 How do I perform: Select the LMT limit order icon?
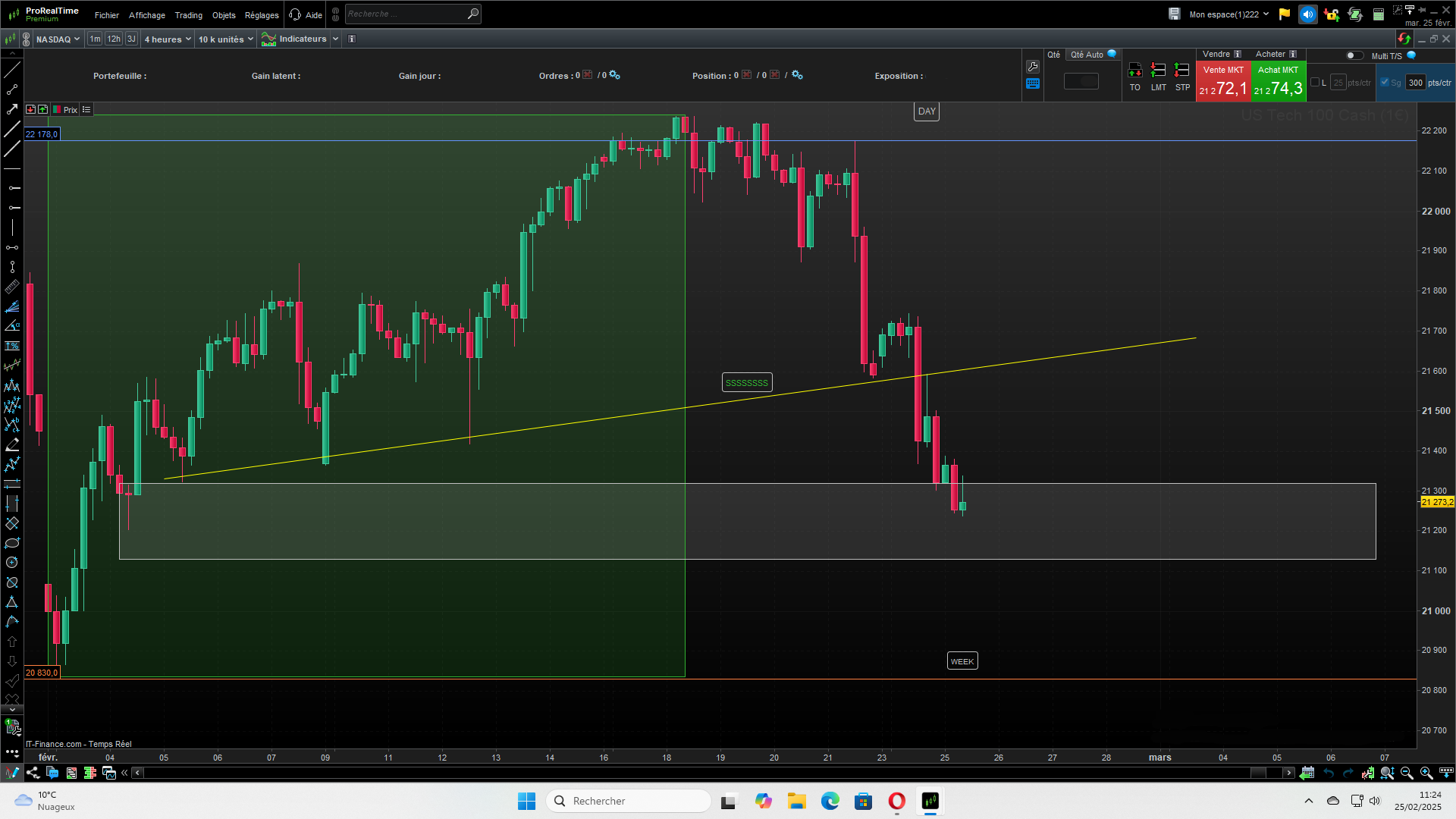pos(1158,71)
